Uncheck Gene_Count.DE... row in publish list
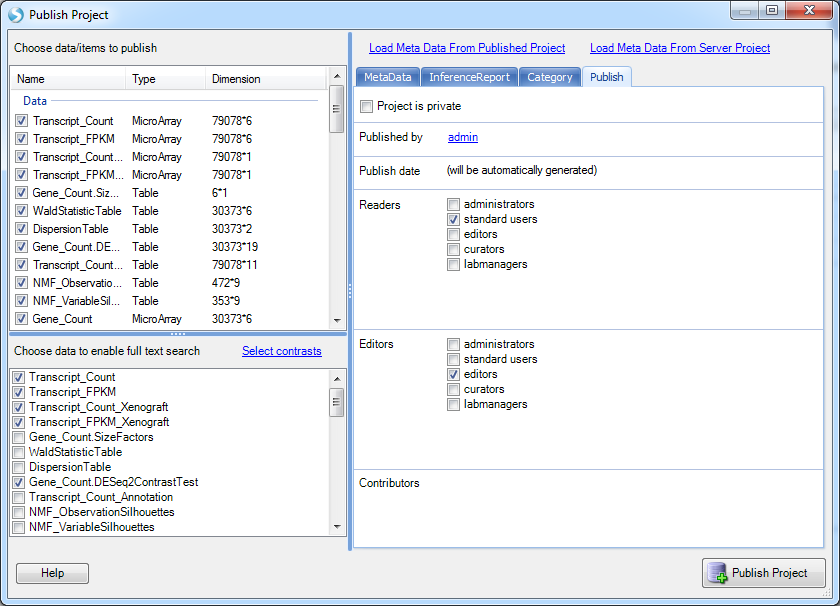This screenshot has height=606, width=840. coord(21,247)
